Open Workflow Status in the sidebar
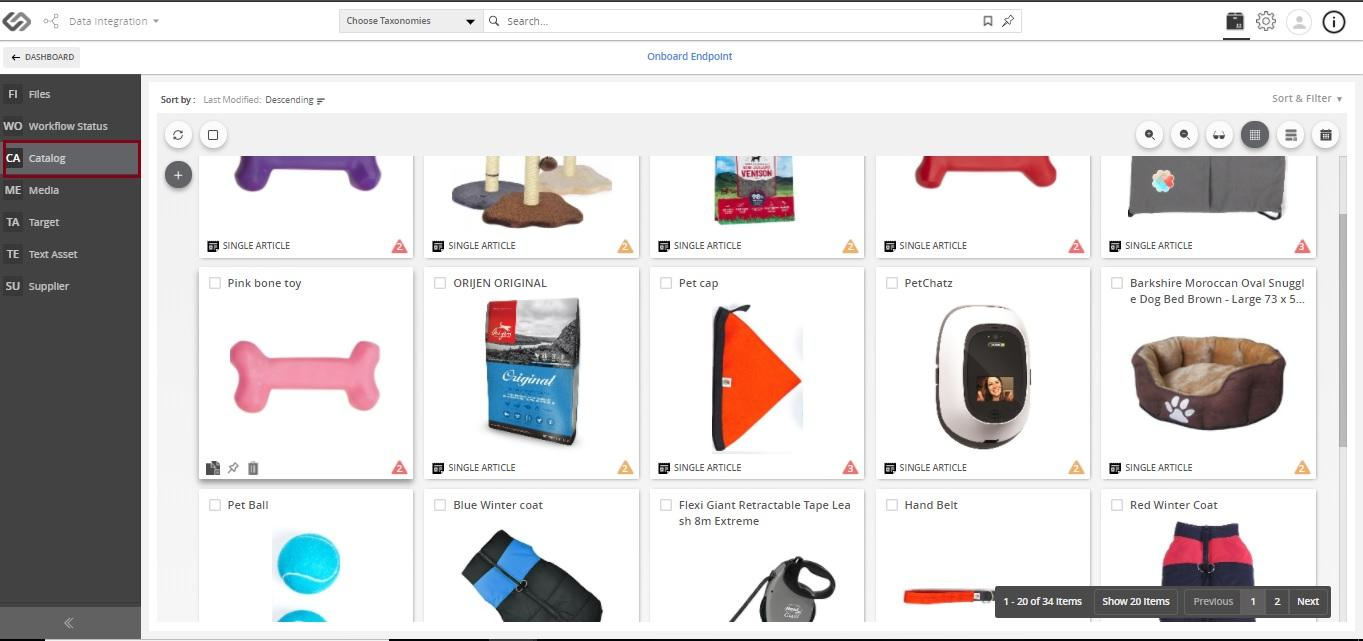 (70, 126)
